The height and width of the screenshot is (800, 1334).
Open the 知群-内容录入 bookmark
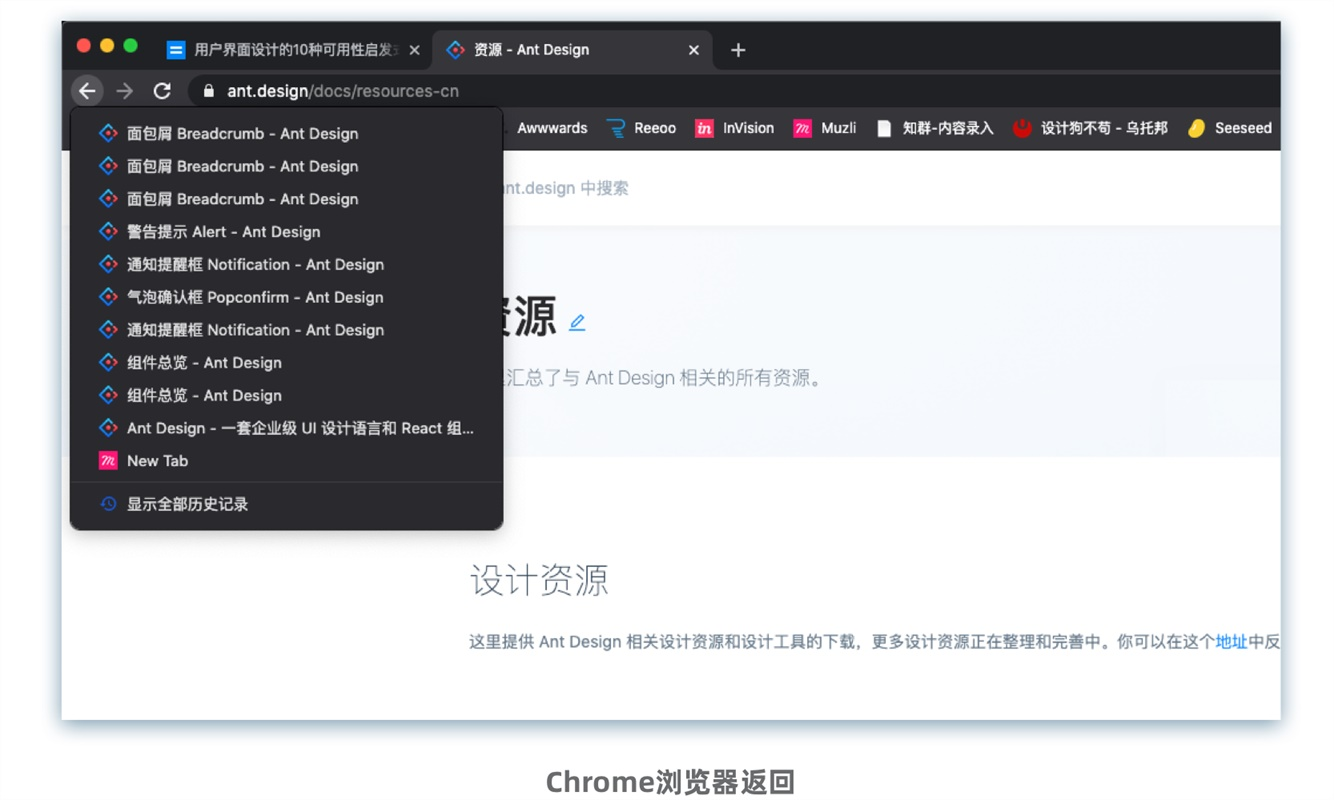click(x=935, y=128)
